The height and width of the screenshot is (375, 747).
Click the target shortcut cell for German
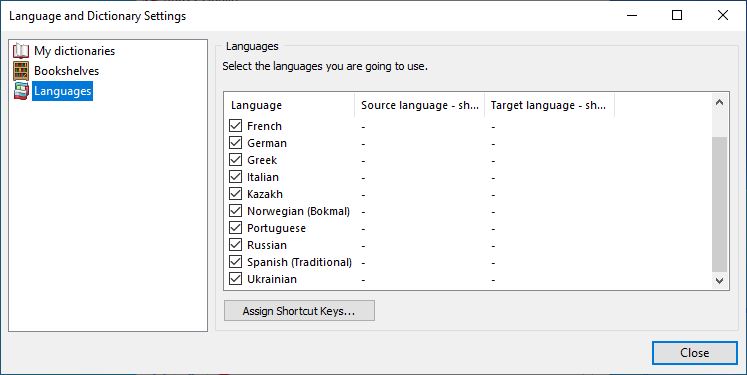pos(549,143)
